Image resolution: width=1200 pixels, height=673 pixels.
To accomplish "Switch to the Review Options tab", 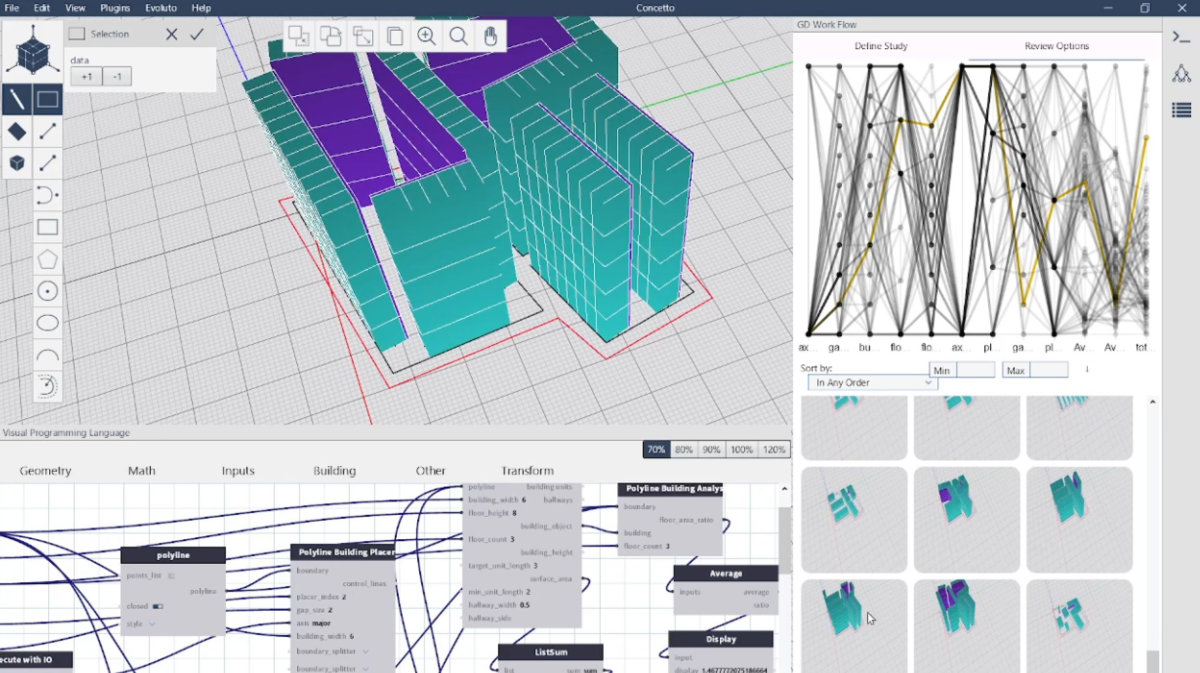I will click(x=1057, y=47).
